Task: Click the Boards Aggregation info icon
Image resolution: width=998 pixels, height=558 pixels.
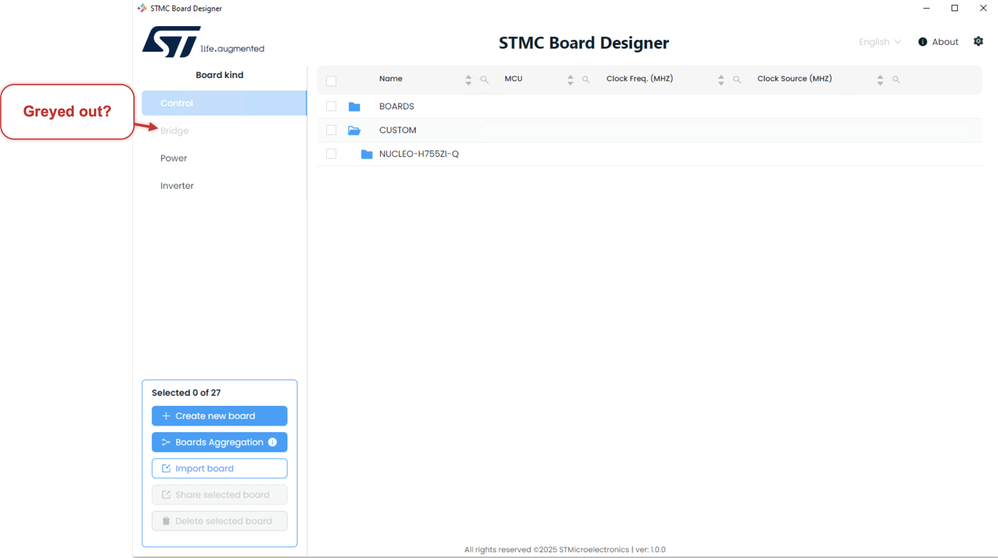Action: [x=272, y=442]
